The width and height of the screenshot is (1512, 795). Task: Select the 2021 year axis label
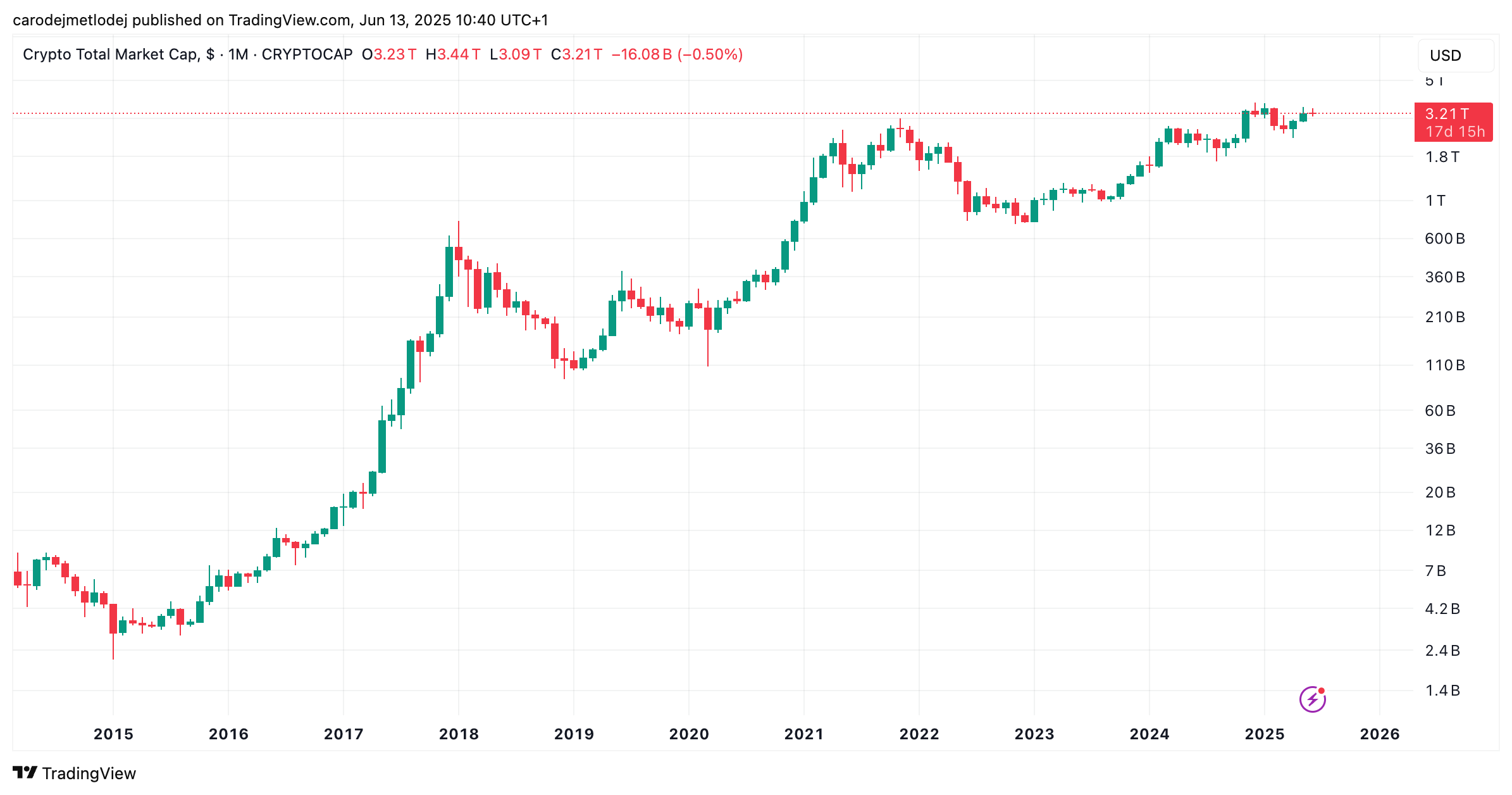[804, 734]
